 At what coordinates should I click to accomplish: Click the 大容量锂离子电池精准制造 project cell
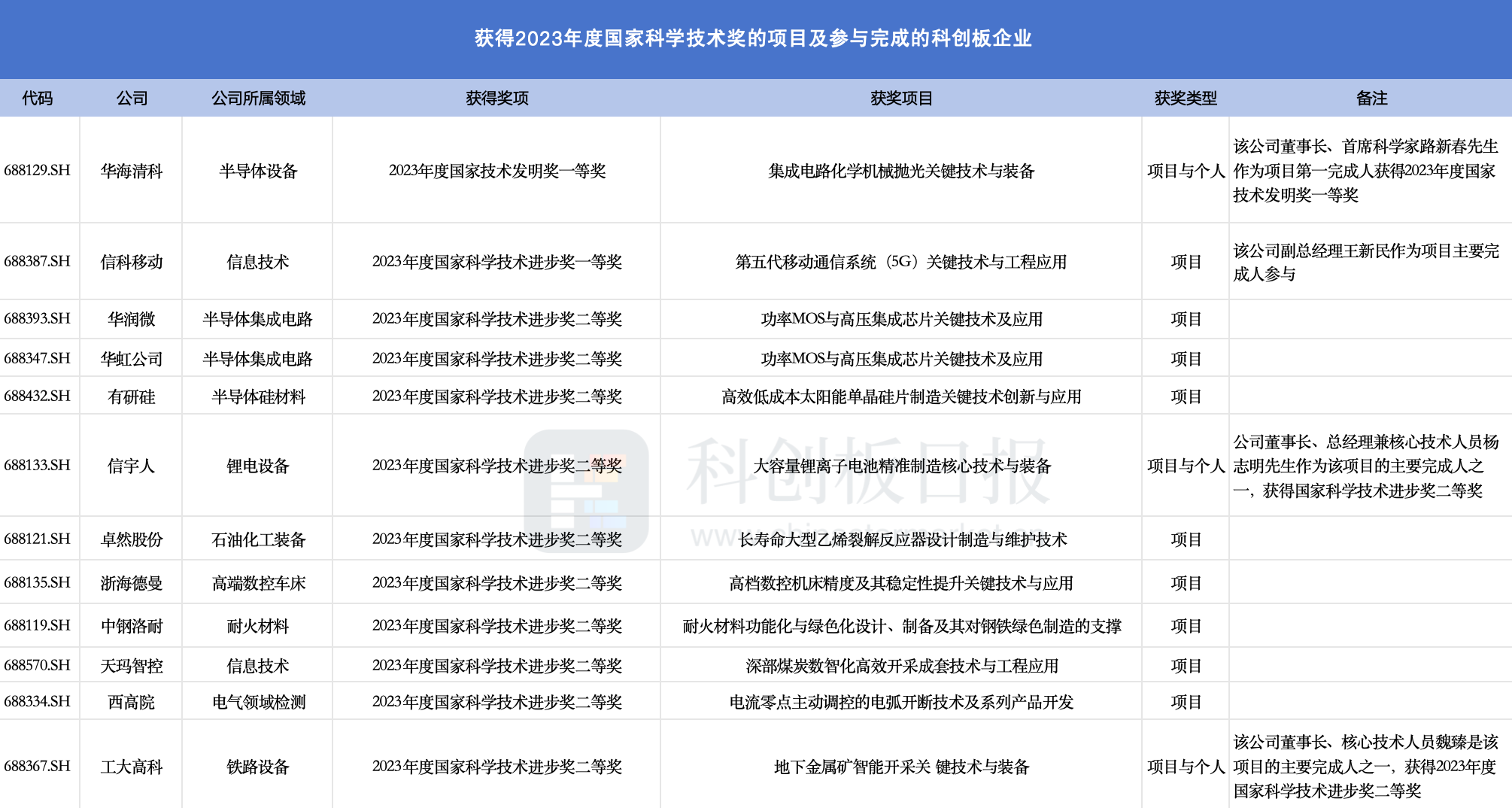pos(901,466)
